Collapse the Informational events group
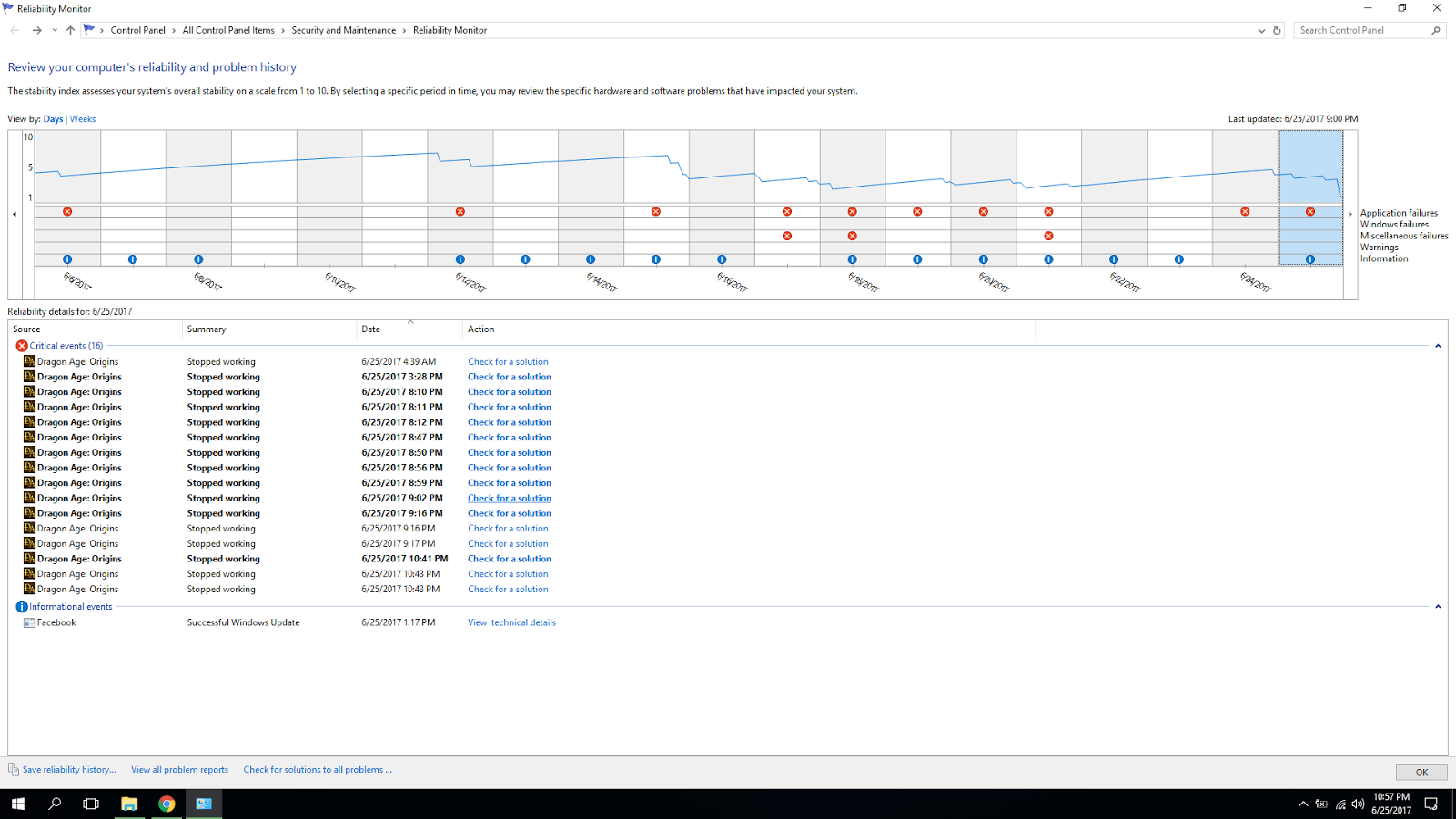This screenshot has width=1456, height=819. click(x=1438, y=607)
